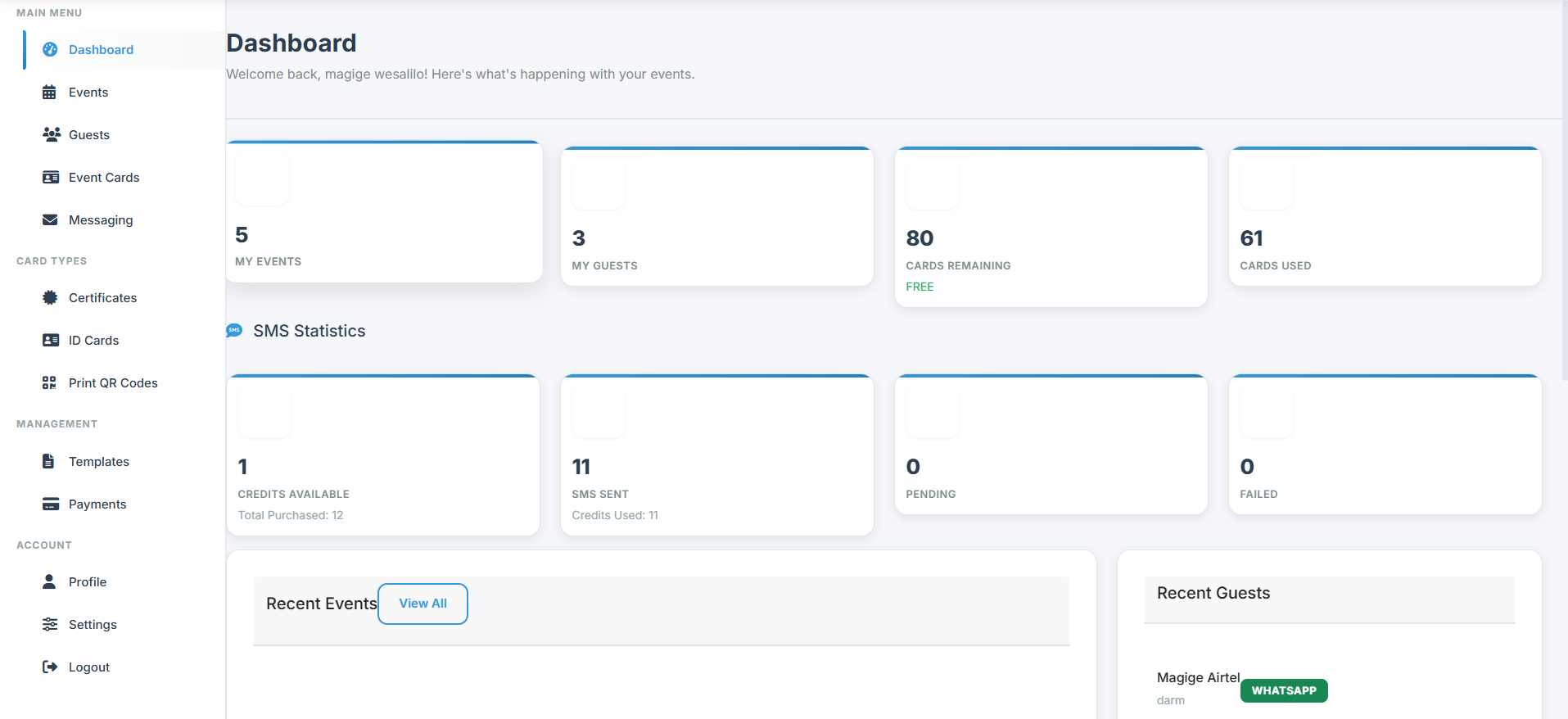Open the Guests menu entry
1568x719 pixels.
(x=124, y=135)
